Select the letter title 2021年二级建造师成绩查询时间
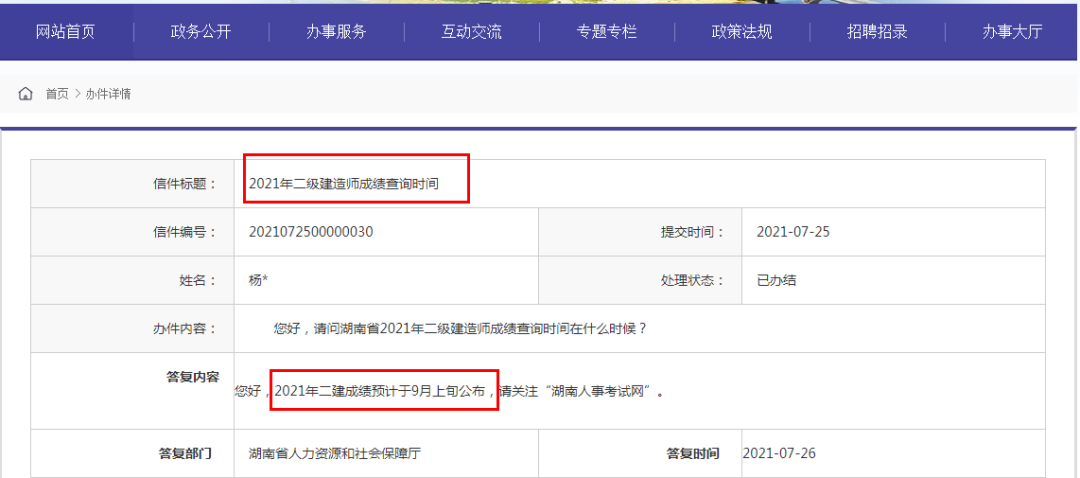1080x478 pixels. (344, 183)
